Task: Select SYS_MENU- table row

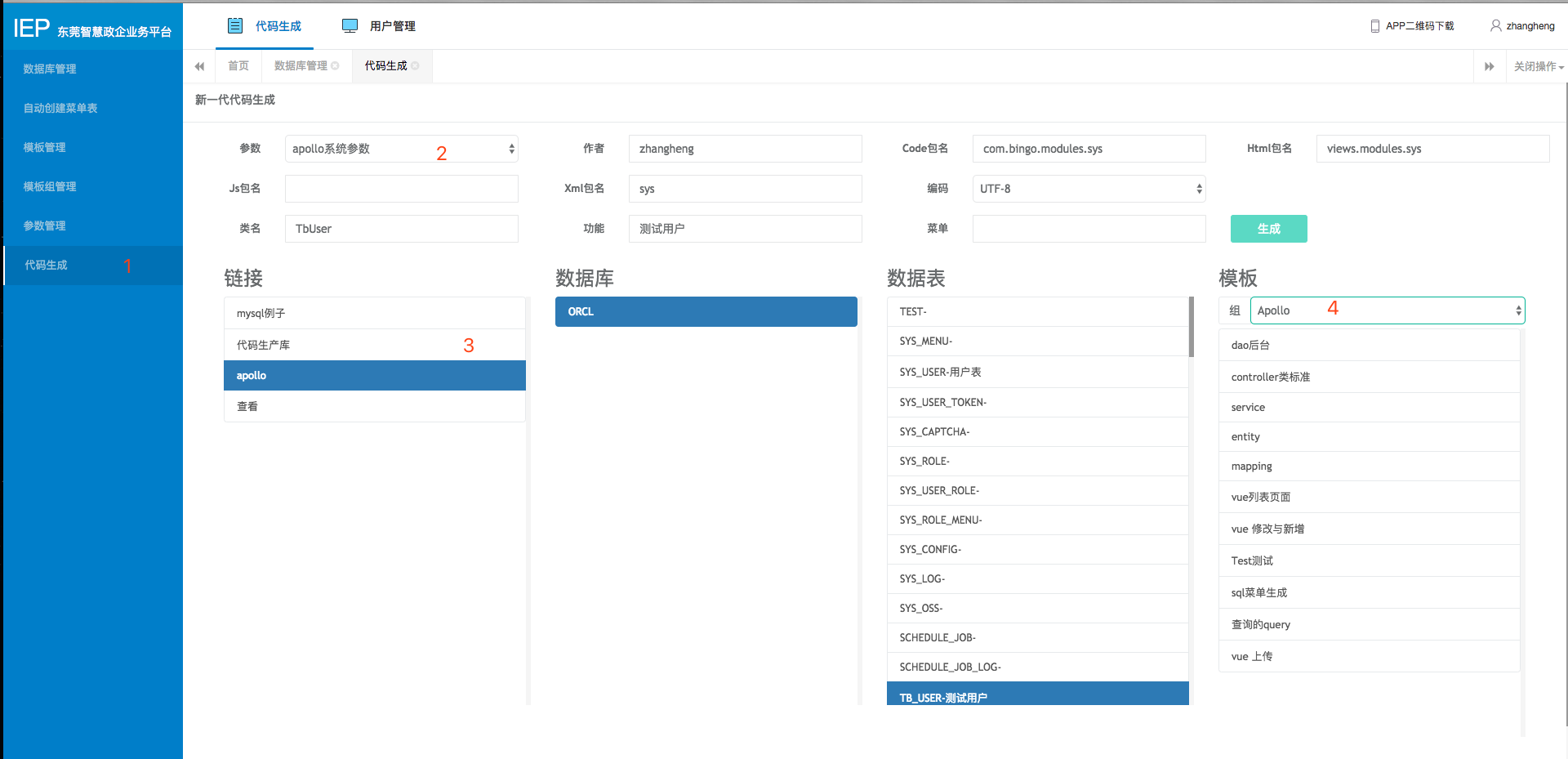Action: point(1037,341)
